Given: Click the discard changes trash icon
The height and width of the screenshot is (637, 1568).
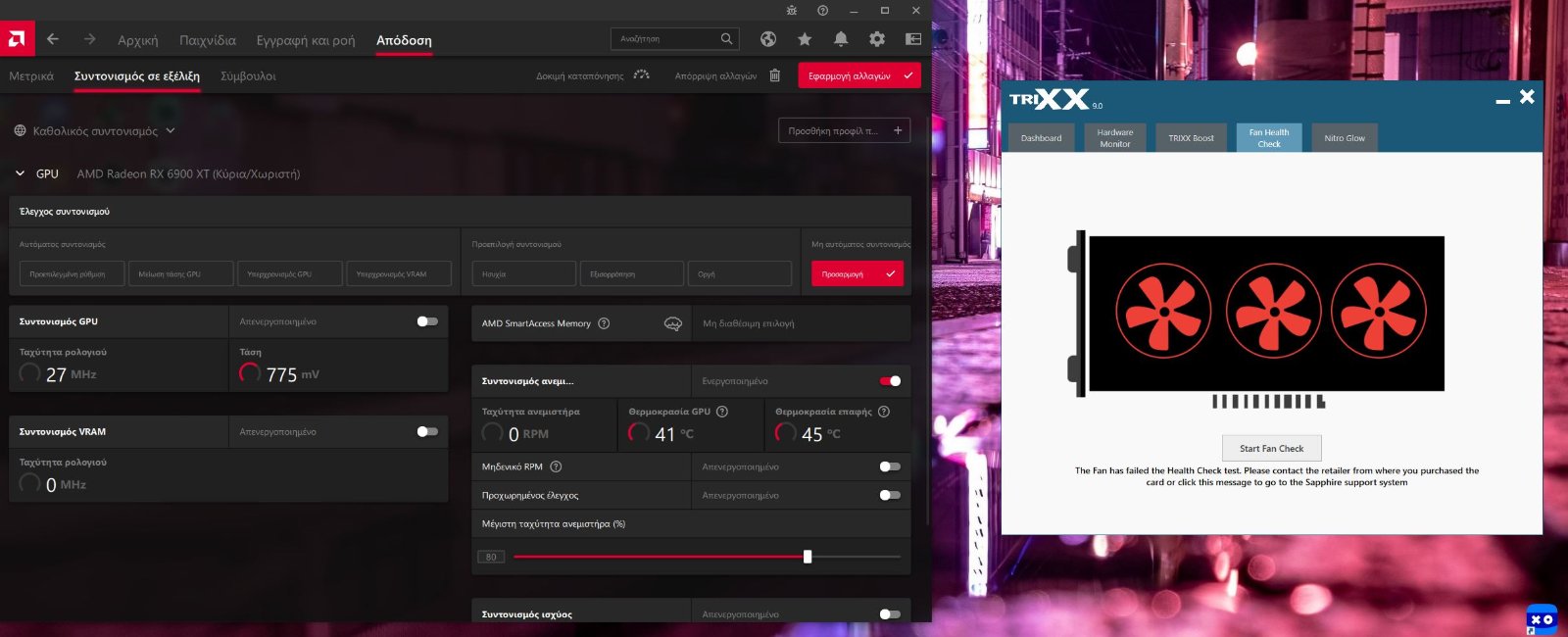Looking at the screenshot, I should point(775,75).
